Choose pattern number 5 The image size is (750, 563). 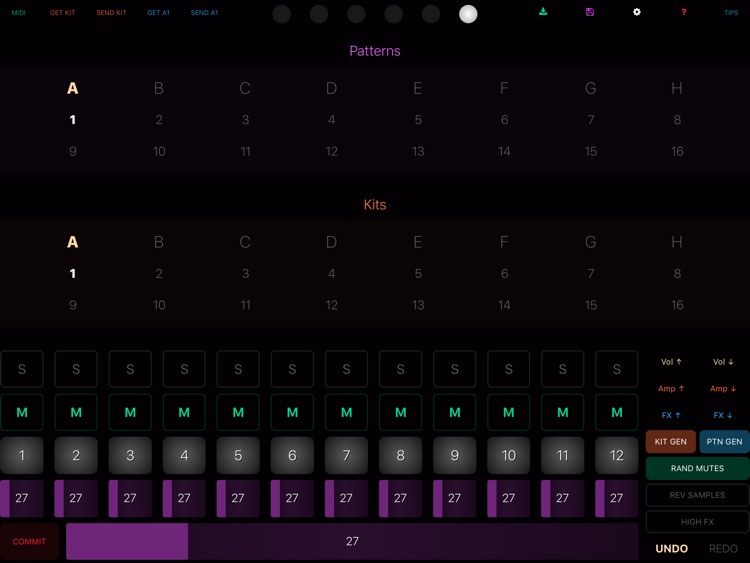(x=418, y=120)
